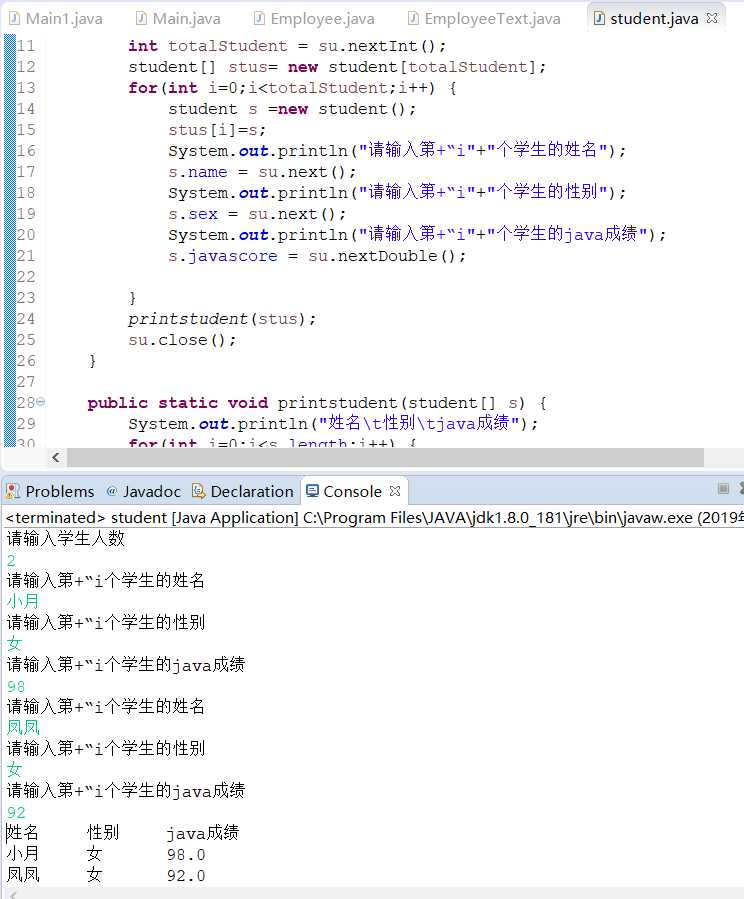Click the string "姓名\t性别\tjava成绩" on line 29
The width and height of the screenshot is (744, 899).
[x=419, y=423]
